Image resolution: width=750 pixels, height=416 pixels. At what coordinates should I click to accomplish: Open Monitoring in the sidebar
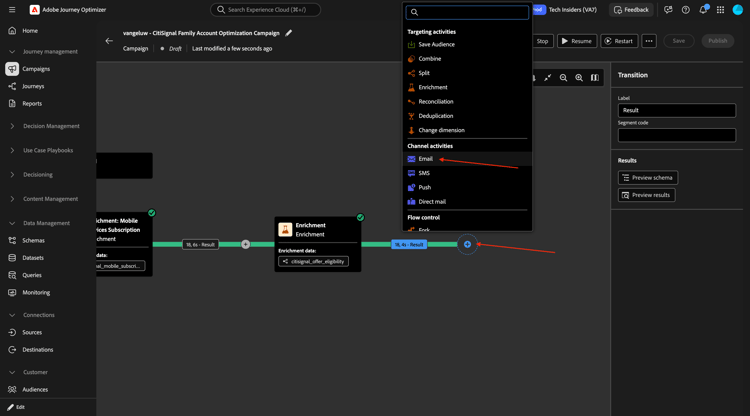pos(36,292)
